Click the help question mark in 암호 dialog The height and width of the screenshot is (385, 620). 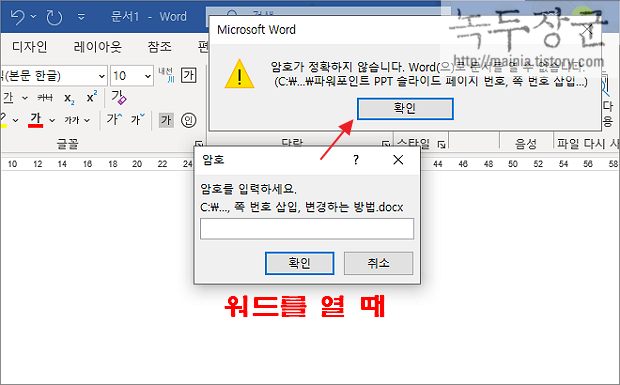[x=356, y=160]
